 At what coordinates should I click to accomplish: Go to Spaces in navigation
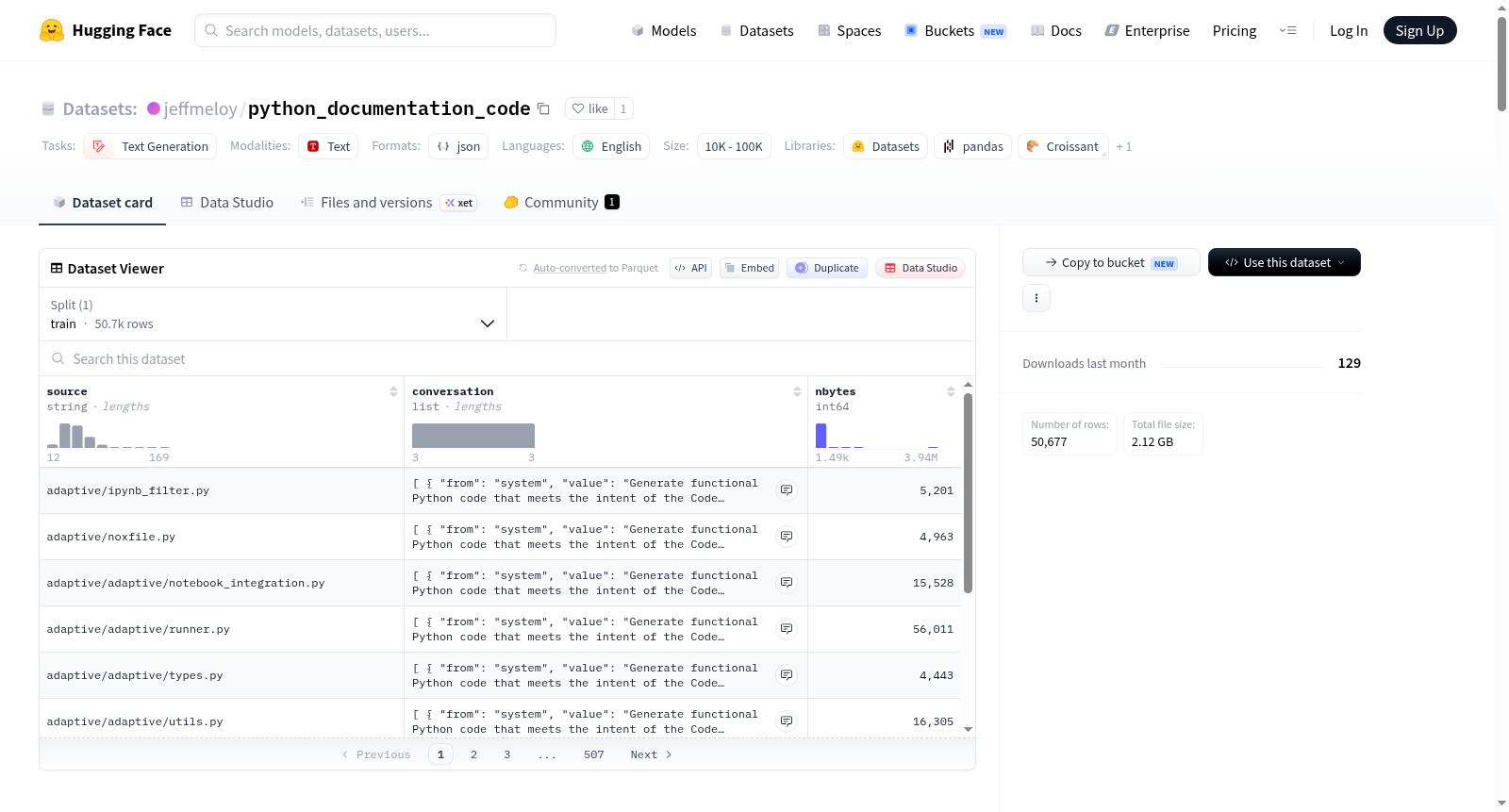[850, 30]
